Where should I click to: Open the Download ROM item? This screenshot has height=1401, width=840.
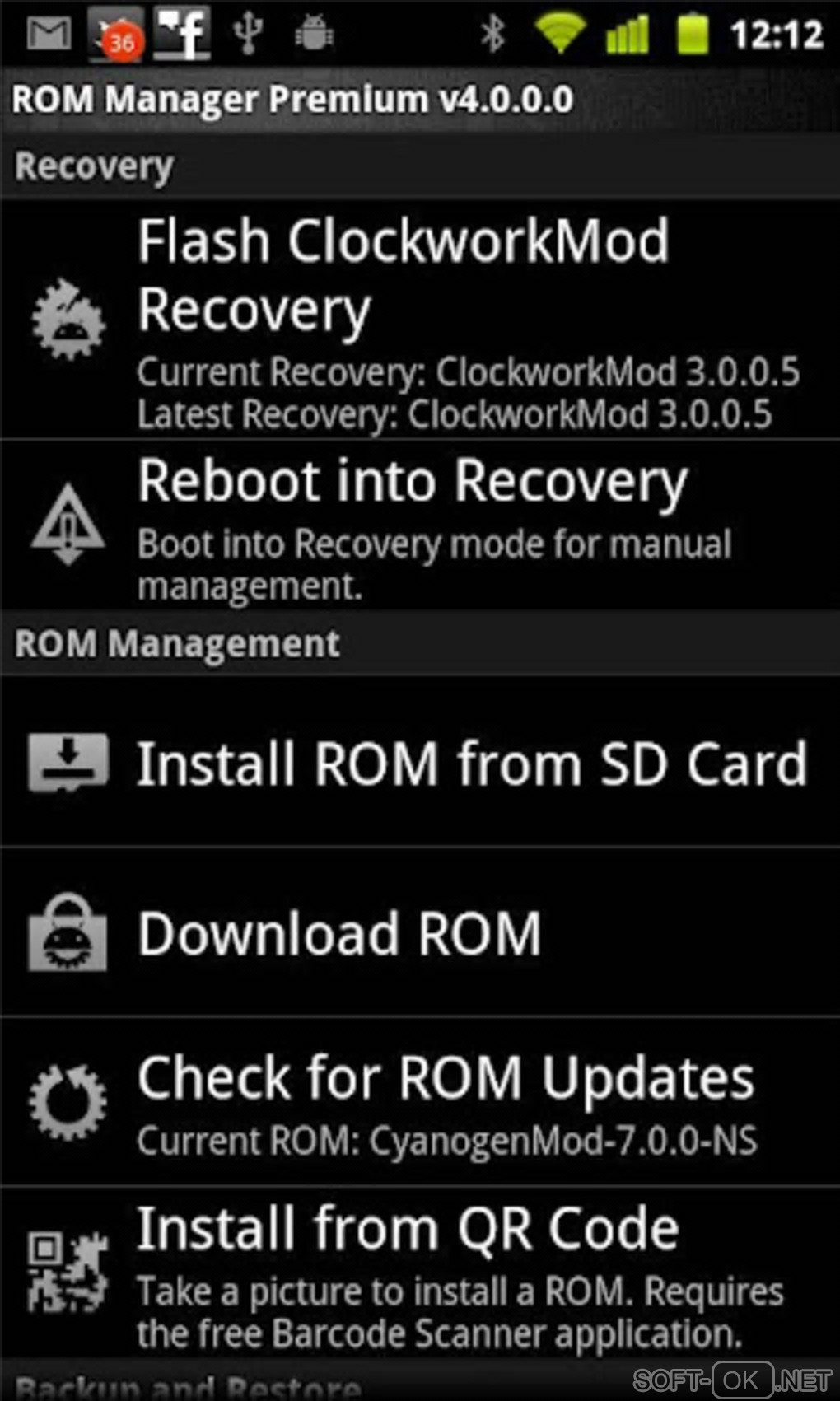tap(420, 932)
